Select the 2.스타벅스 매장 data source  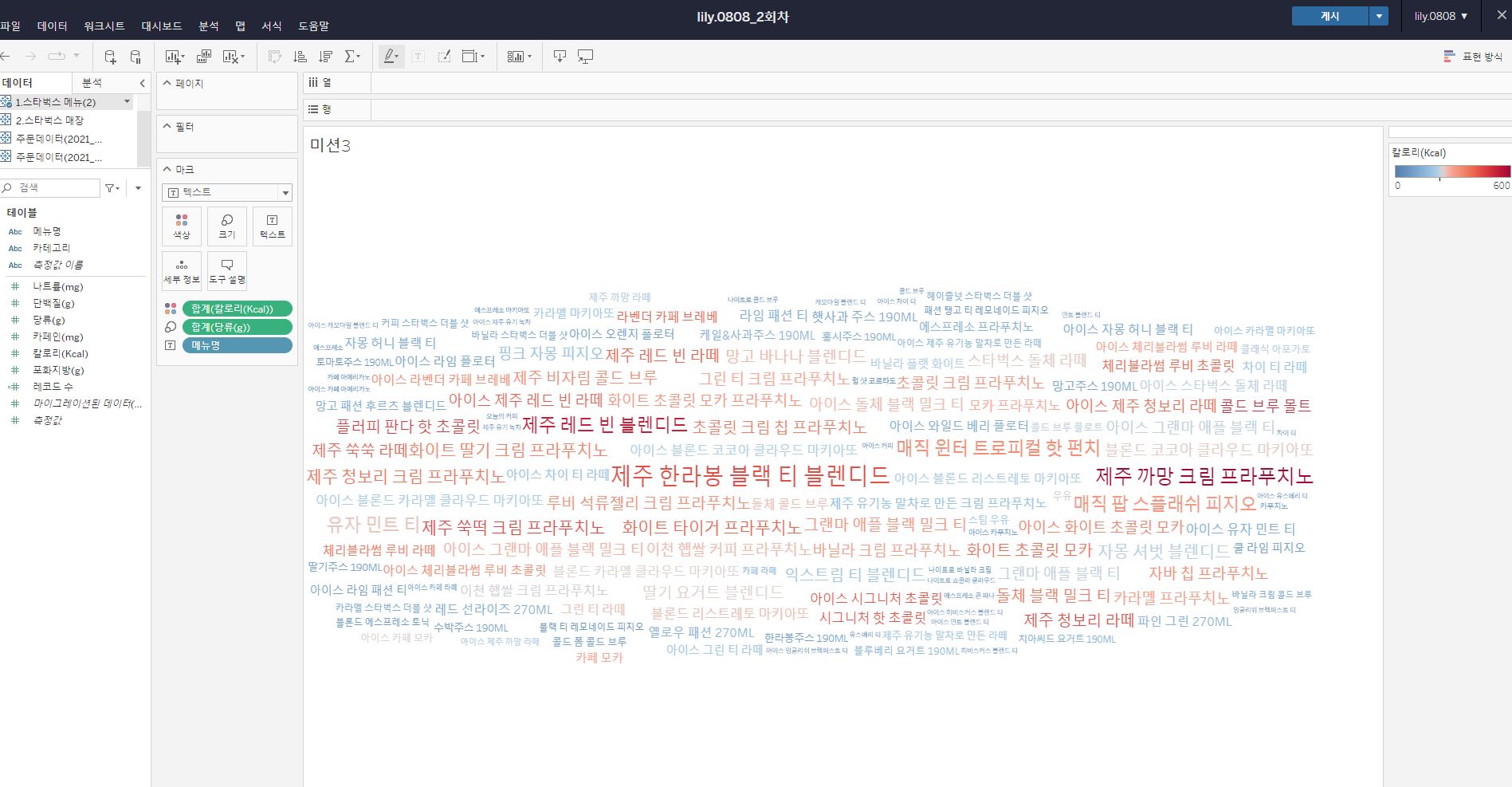point(49,120)
